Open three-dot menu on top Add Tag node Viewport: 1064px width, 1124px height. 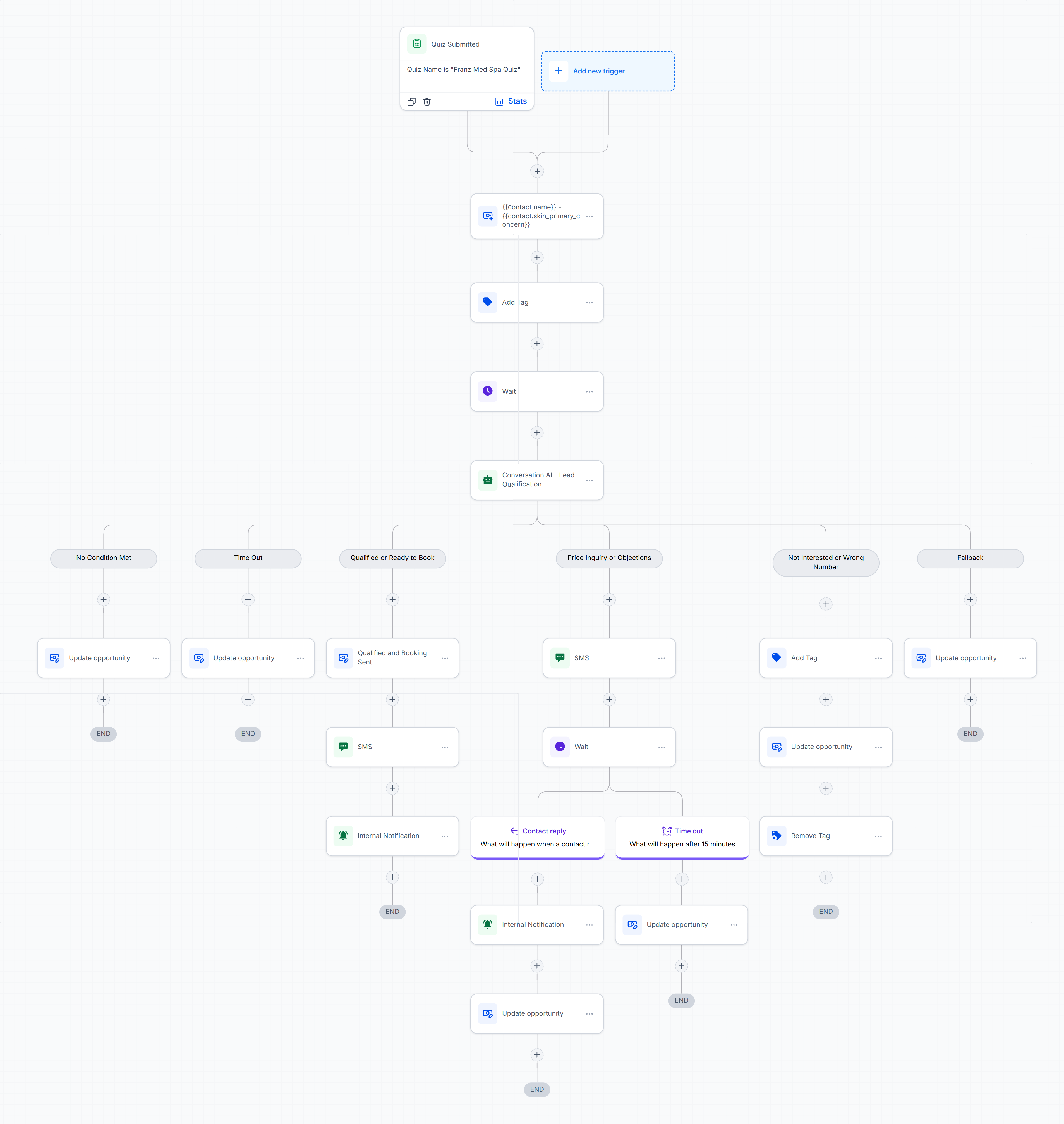pos(589,303)
